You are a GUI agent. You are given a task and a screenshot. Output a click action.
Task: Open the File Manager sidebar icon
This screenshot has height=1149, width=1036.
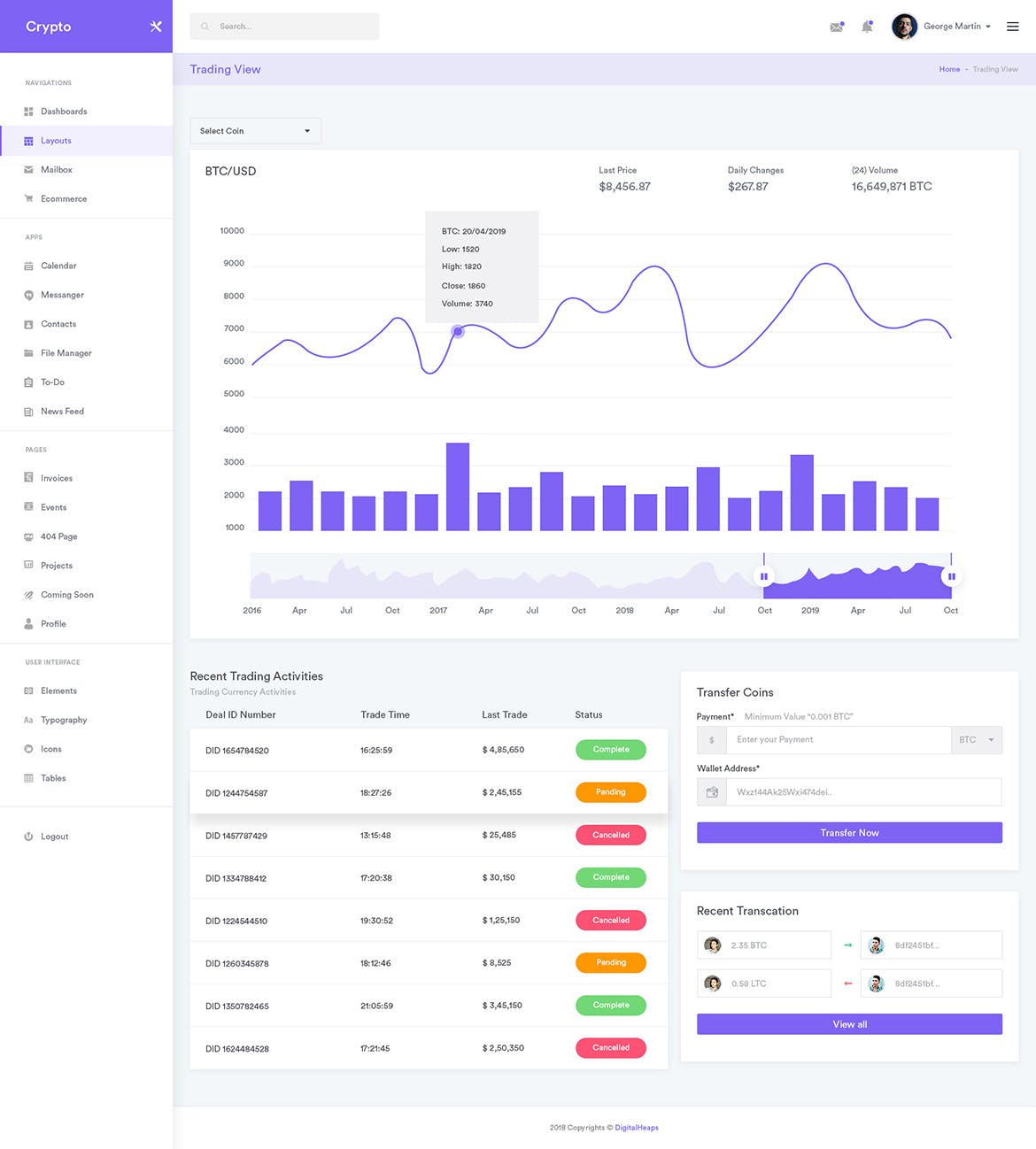tap(29, 352)
